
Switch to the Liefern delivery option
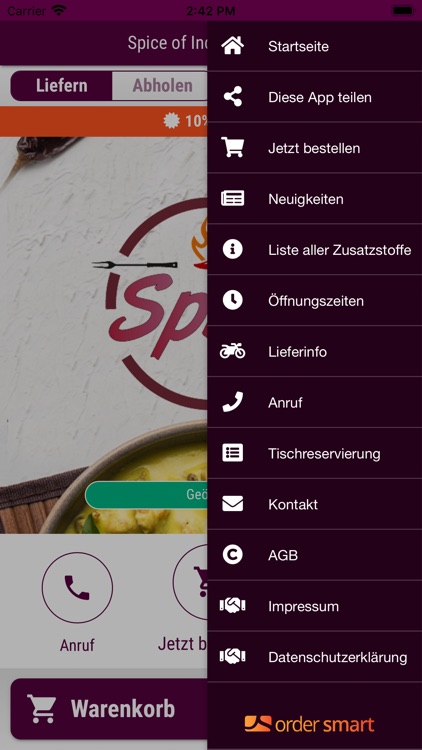pos(62,86)
